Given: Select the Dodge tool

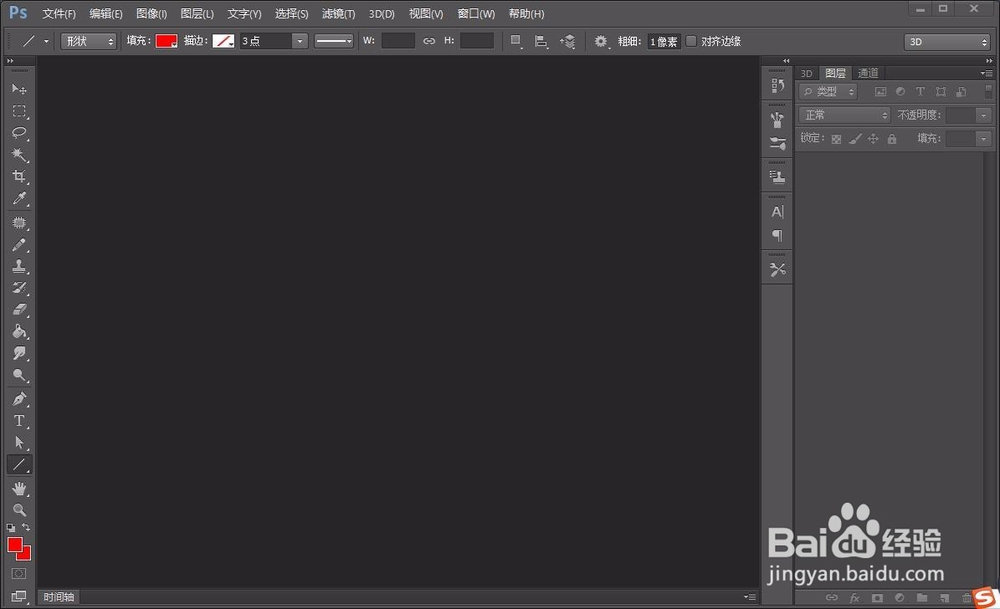Looking at the screenshot, I should (19, 375).
